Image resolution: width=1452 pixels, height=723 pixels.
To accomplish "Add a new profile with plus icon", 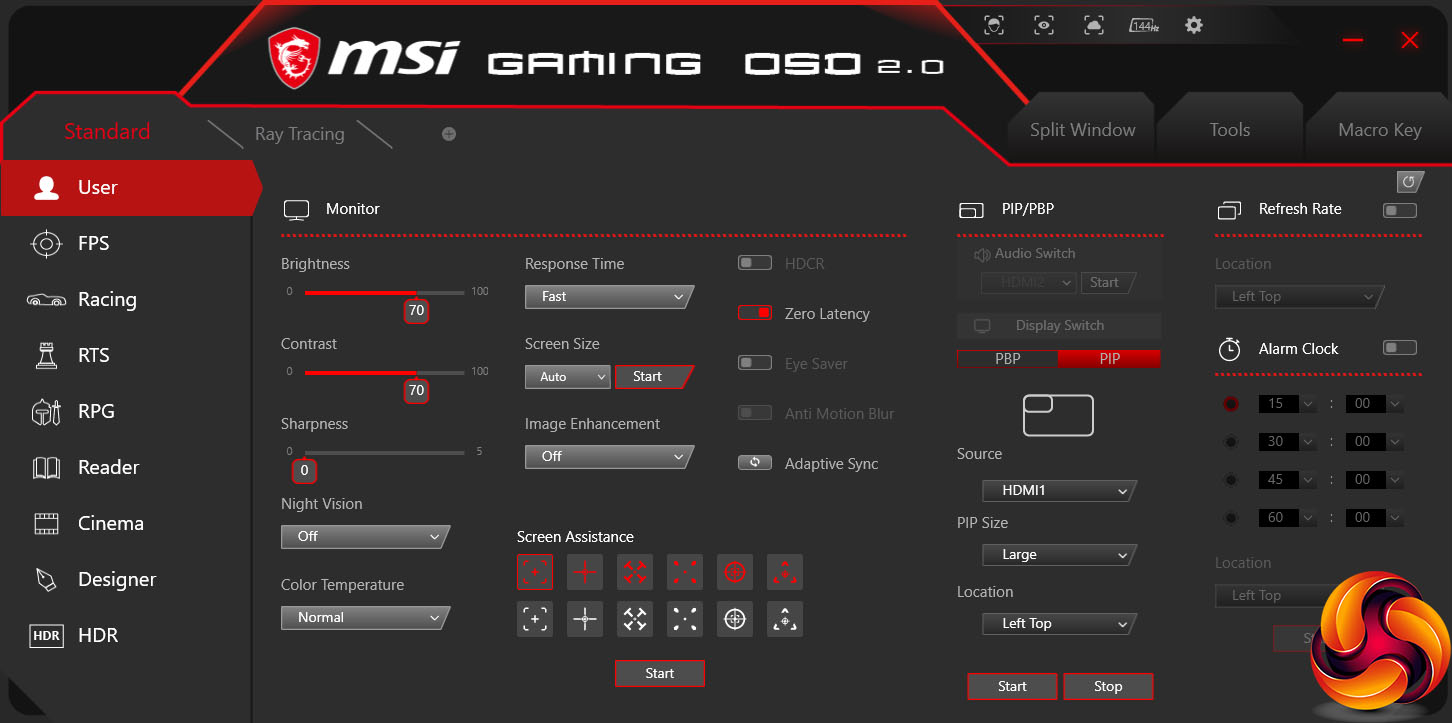I will point(449,134).
